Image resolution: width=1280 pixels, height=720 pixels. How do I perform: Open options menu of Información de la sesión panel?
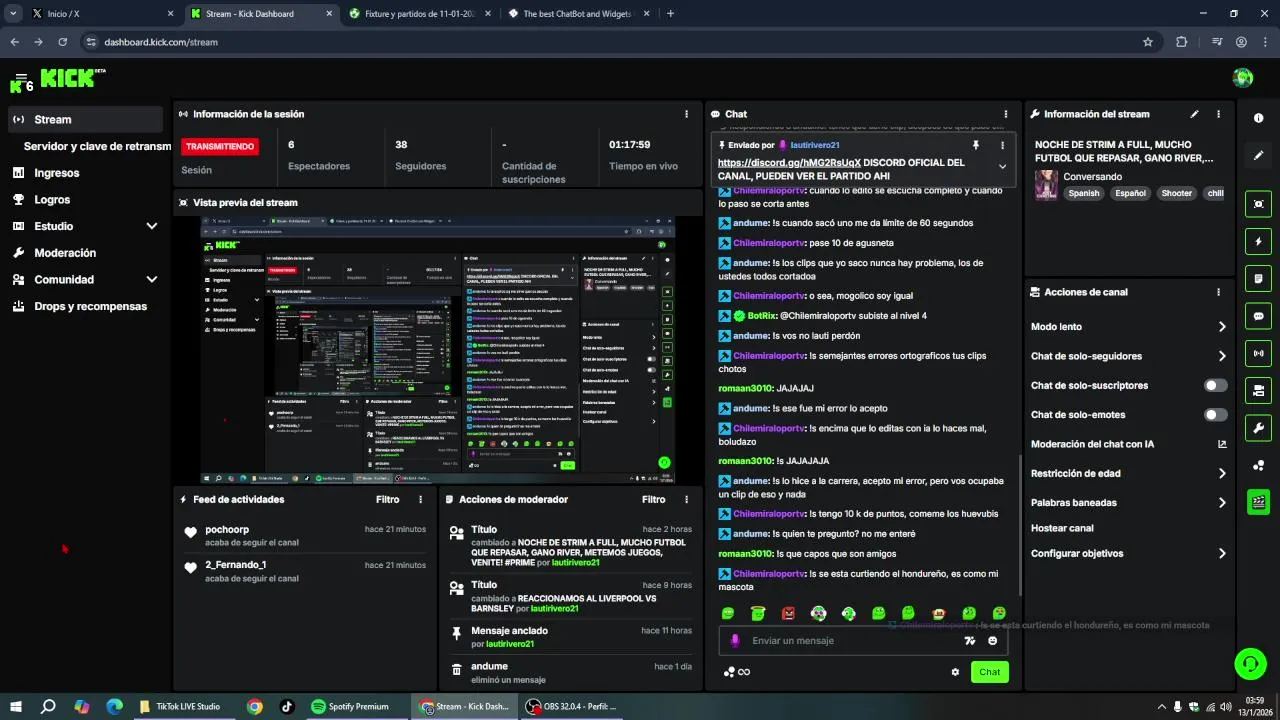[x=686, y=114]
